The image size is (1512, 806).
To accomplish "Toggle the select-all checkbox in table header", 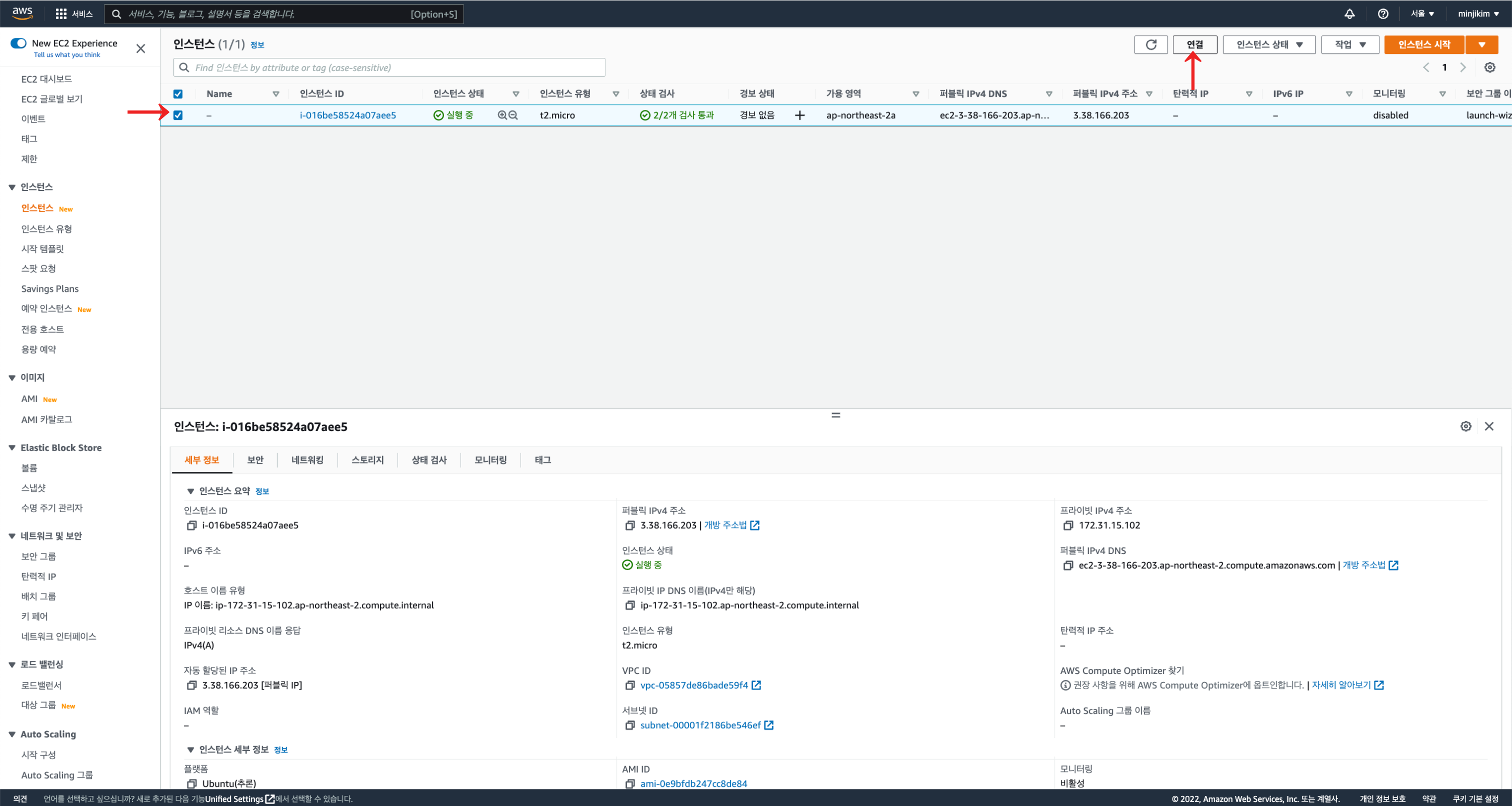I will pyautogui.click(x=178, y=94).
